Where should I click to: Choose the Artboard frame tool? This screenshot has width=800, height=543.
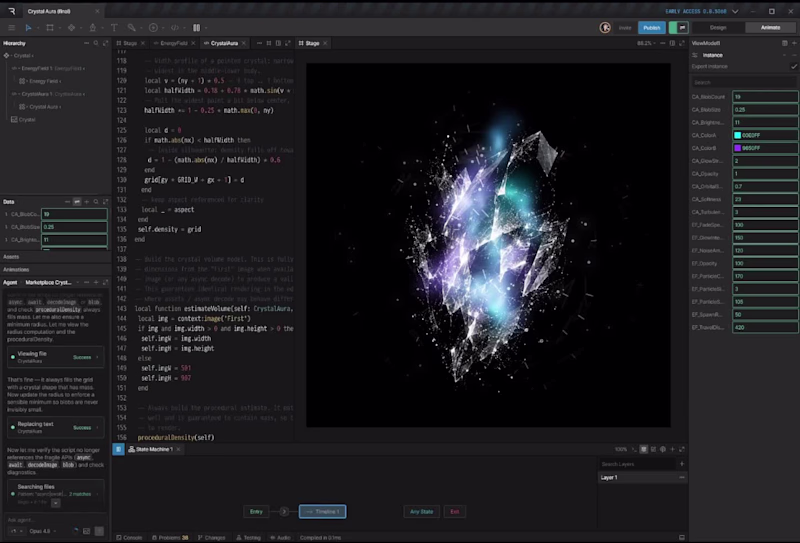[x=50, y=28]
